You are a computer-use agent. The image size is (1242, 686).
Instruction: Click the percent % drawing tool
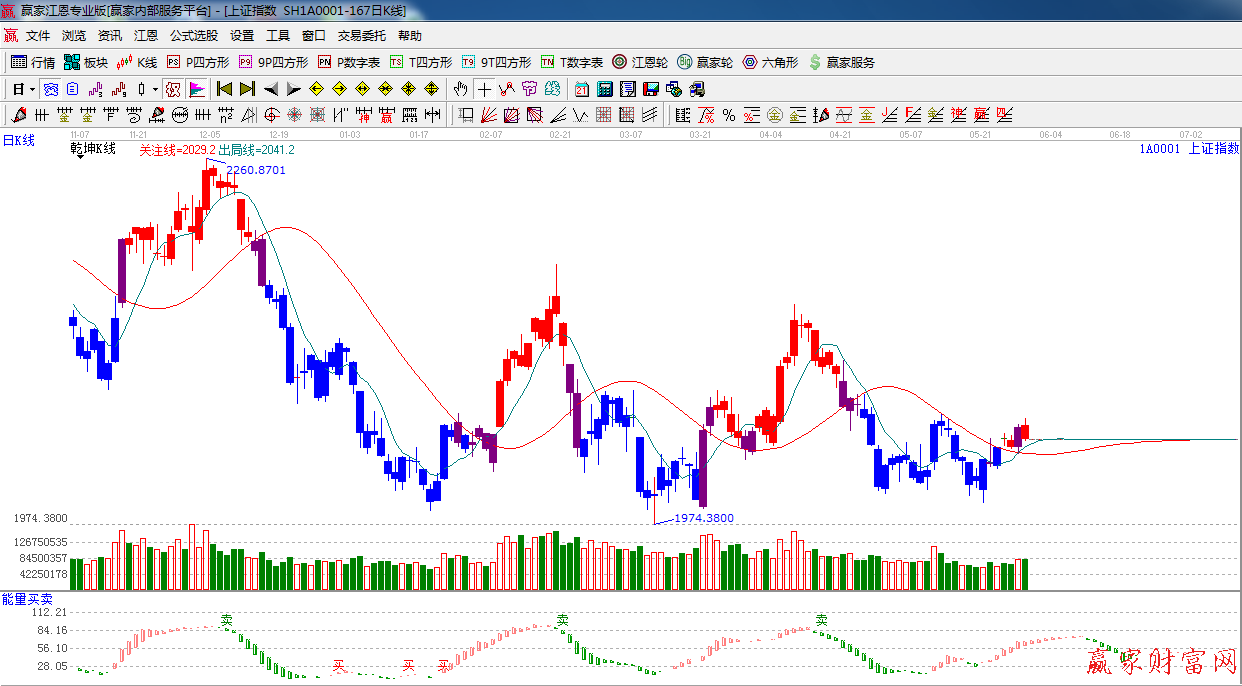point(729,115)
